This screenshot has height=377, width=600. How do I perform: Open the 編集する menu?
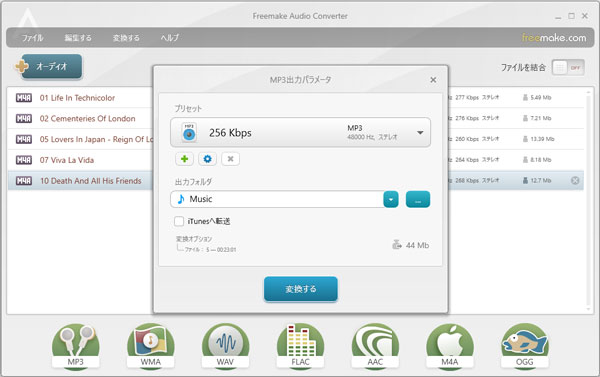tap(78, 38)
